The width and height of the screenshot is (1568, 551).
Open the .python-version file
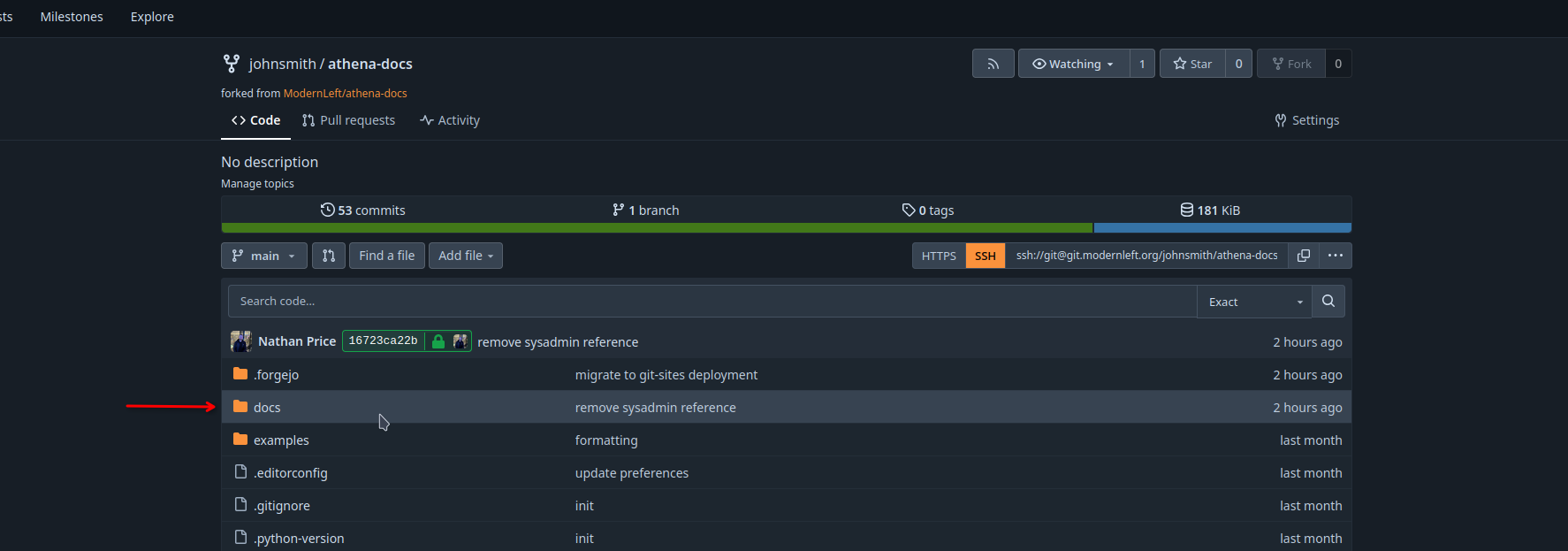point(299,539)
